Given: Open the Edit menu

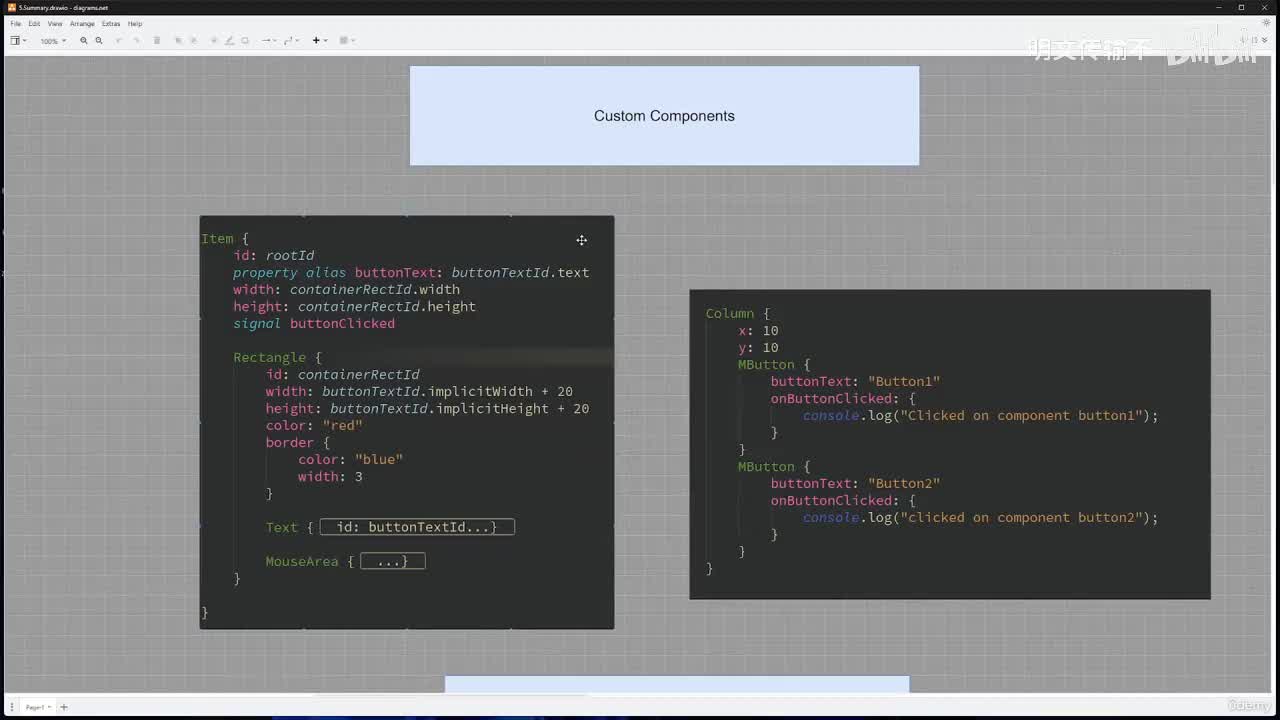Looking at the screenshot, I should pyautogui.click(x=34, y=24).
